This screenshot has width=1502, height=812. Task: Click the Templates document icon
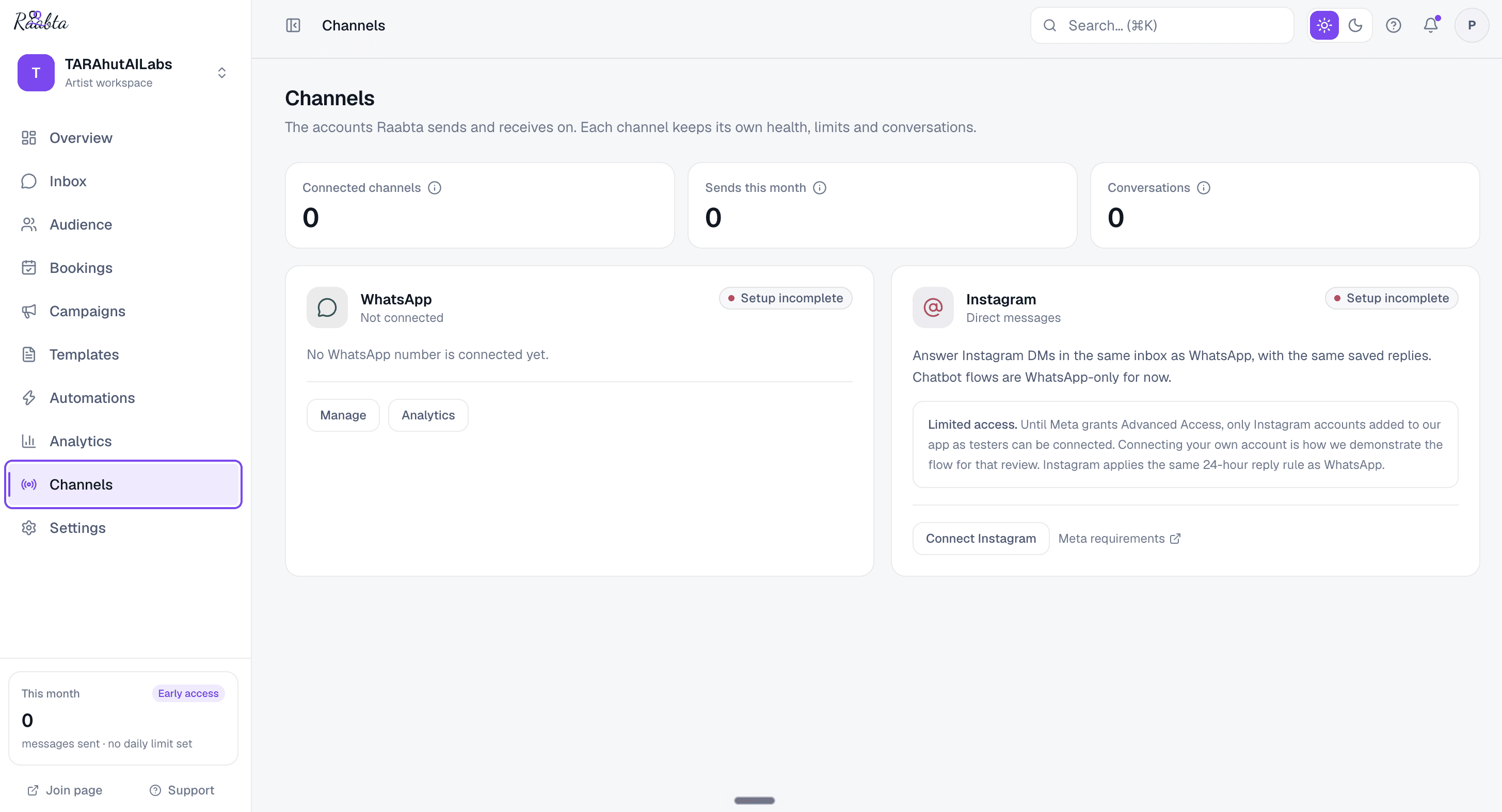tap(28, 354)
